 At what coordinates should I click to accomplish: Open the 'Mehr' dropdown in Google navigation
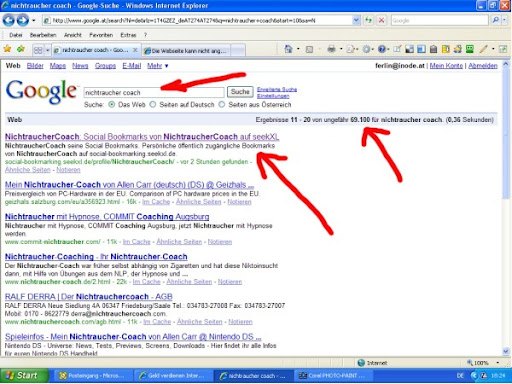[158, 66]
